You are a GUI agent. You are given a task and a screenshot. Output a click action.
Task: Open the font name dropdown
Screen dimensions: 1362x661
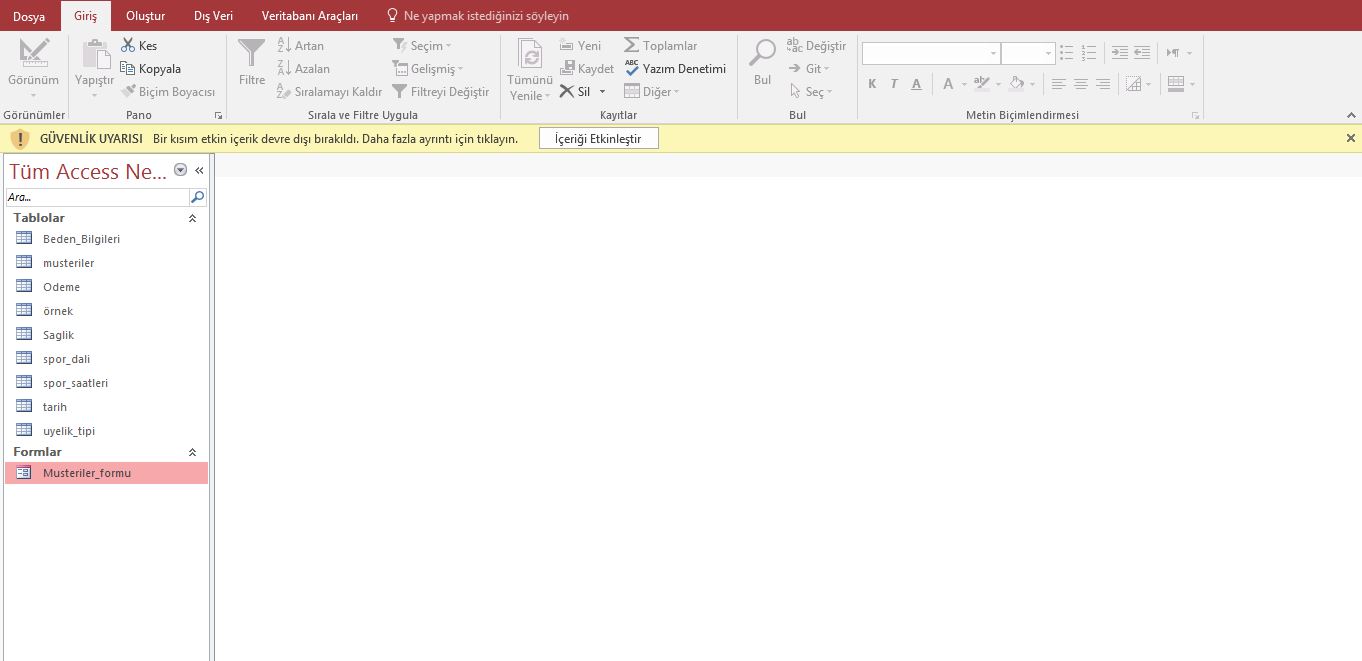[x=993, y=54]
